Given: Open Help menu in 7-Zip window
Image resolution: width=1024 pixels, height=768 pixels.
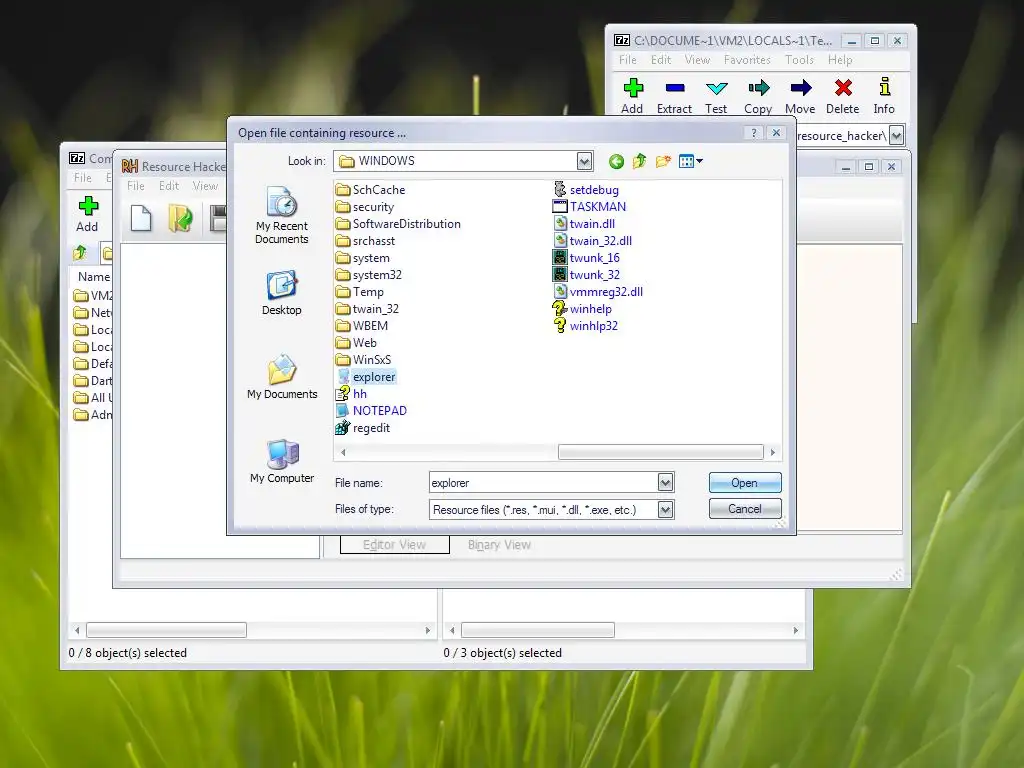Looking at the screenshot, I should (840, 60).
